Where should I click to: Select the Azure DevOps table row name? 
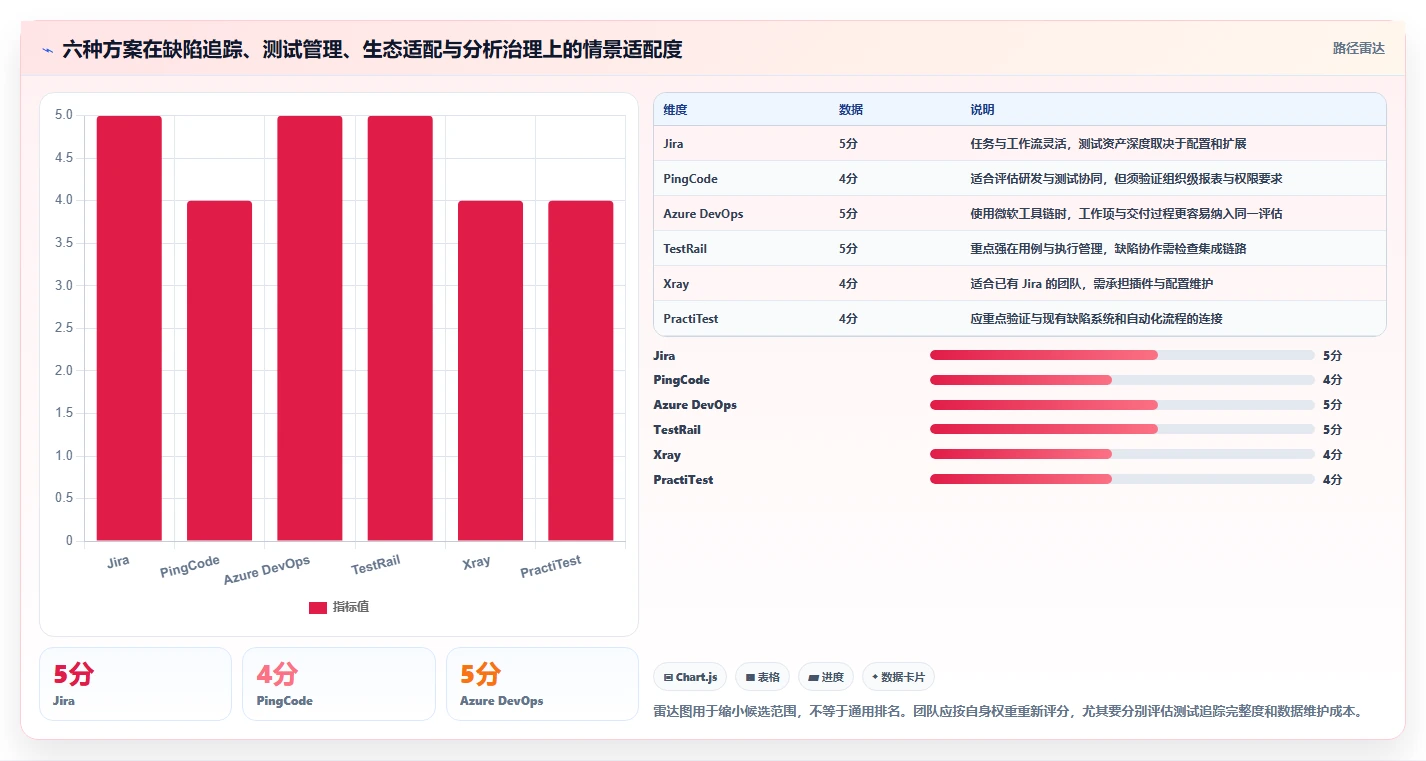coord(703,214)
